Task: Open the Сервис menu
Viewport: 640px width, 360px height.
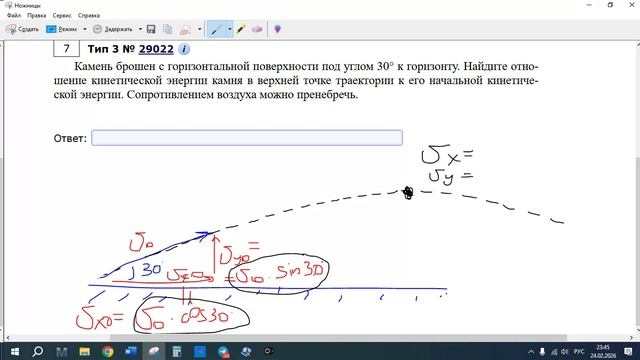Action: [x=62, y=16]
